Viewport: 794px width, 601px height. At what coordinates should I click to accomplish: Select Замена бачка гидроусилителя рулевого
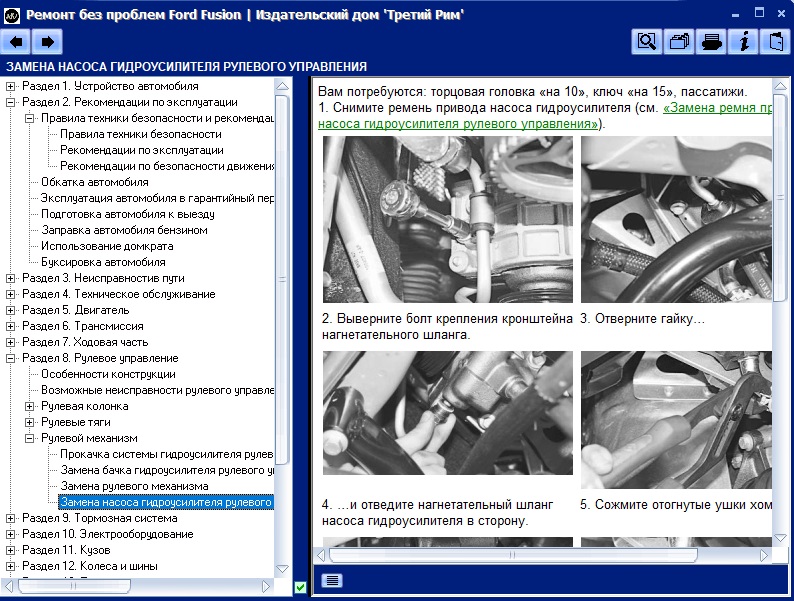coord(167,470)
